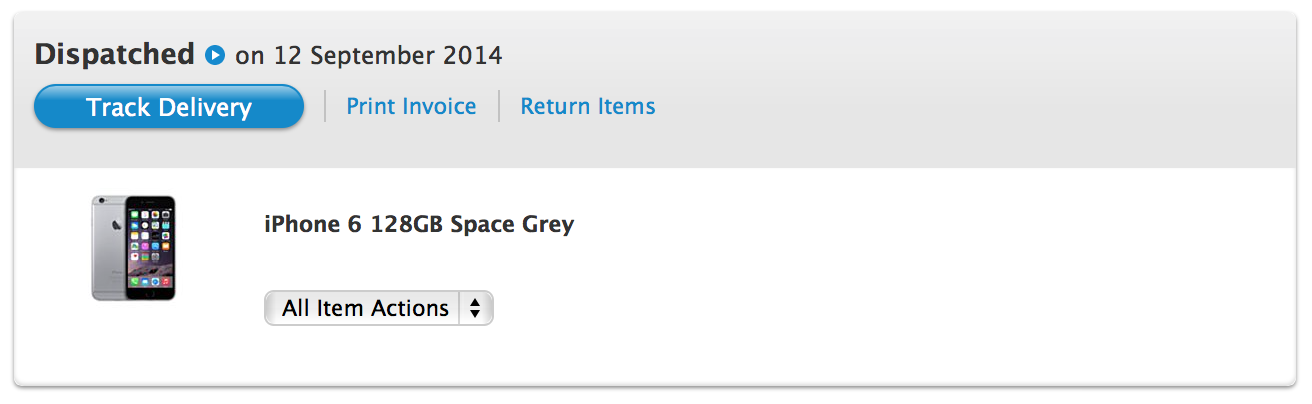Viewport: 1312px width, 404px height.
Task: Click the app icons grid on the iPhone screen
Action: pyautogui.click(x=151, y=238)
